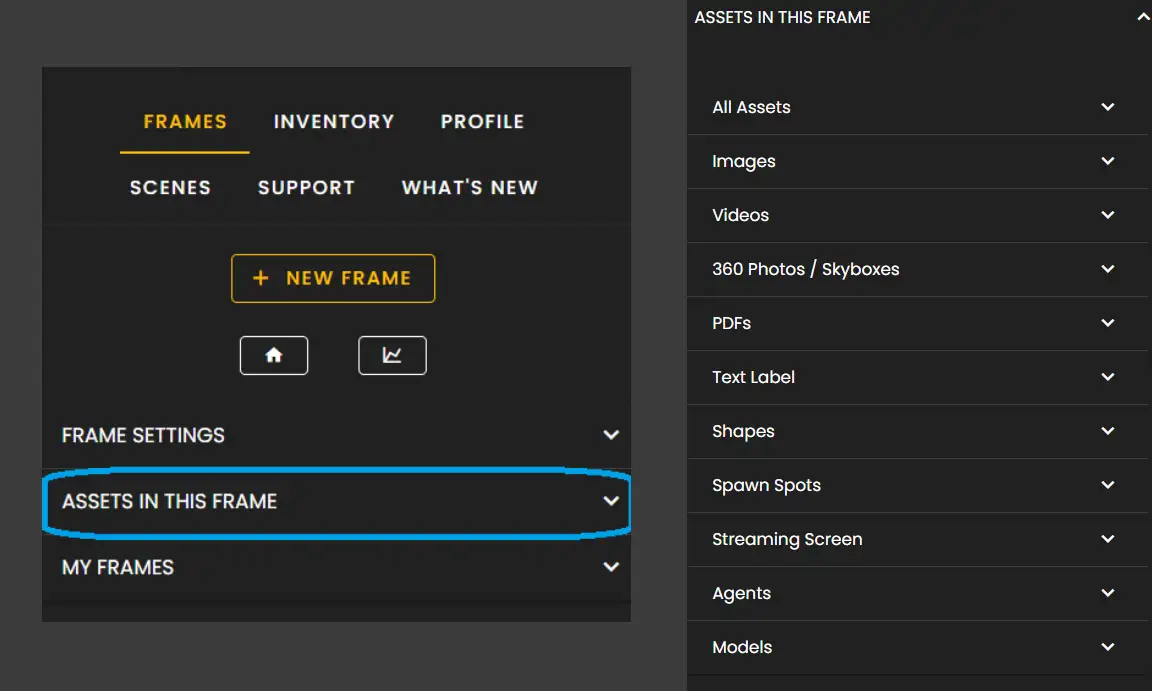Open the PROFILE tab
Screen dimensions: 1152x691
tap(482, 121)
